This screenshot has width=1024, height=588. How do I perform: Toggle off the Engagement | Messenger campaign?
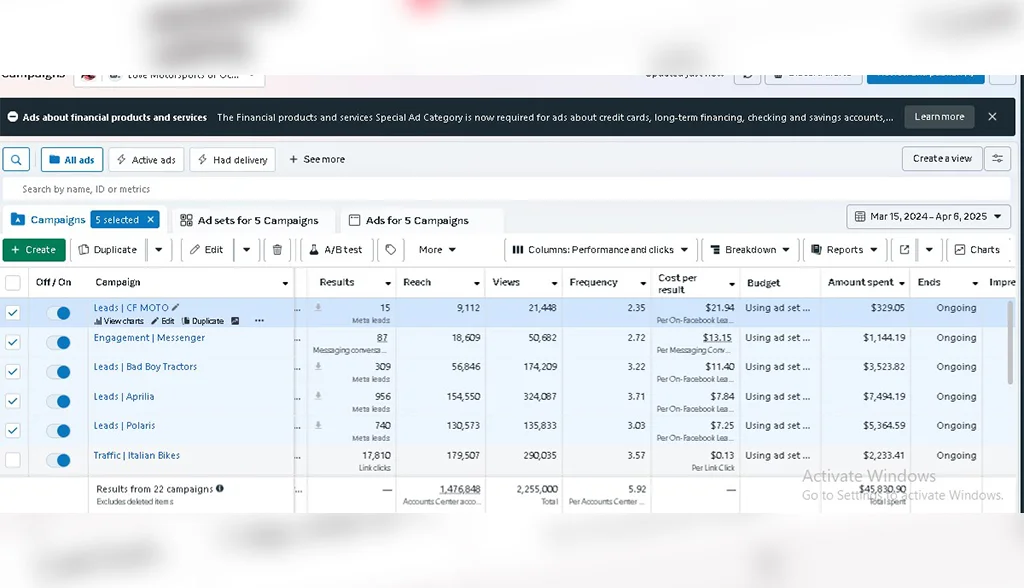coord(58,342)
